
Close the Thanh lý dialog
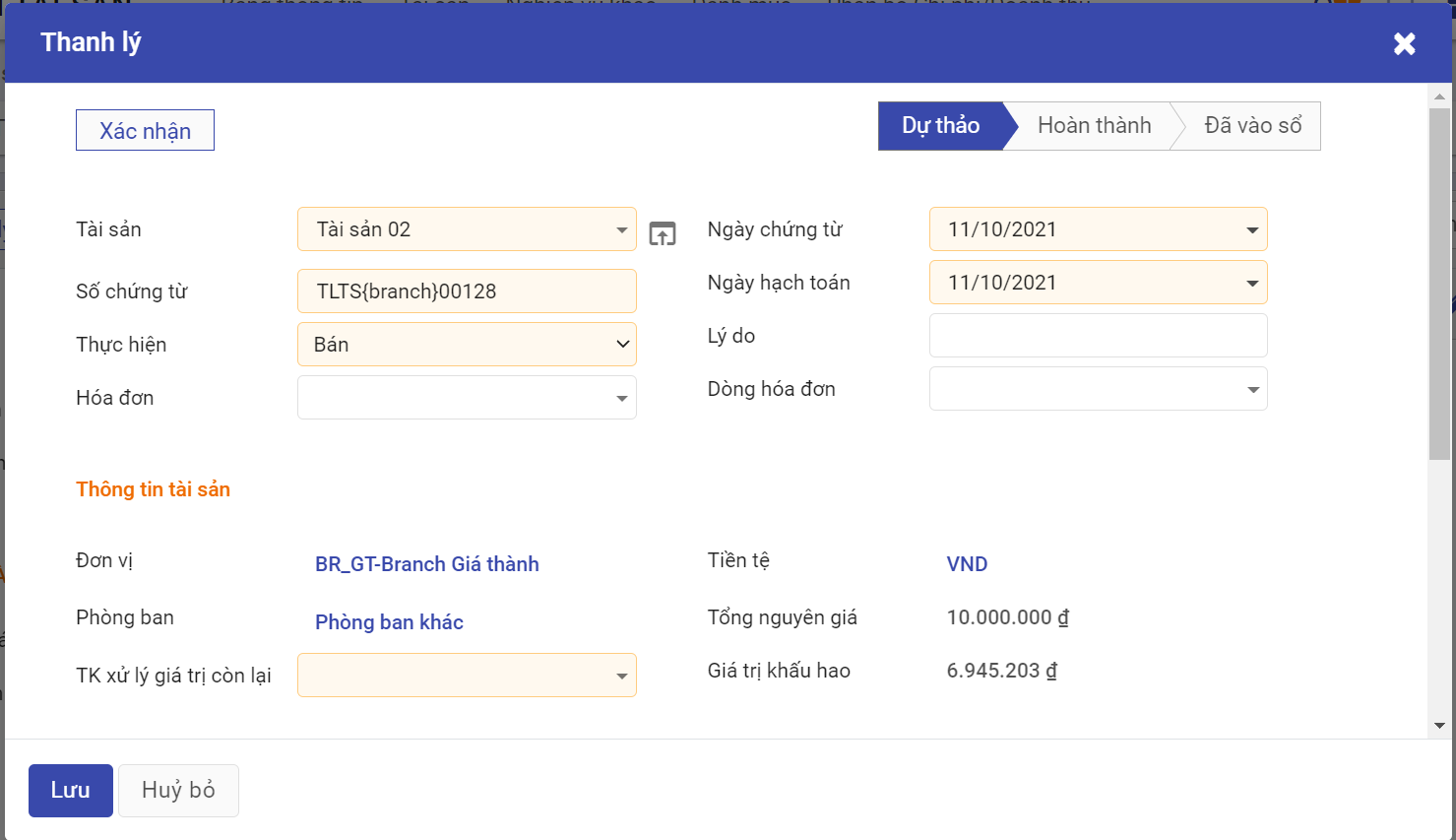coord(1404,43)
